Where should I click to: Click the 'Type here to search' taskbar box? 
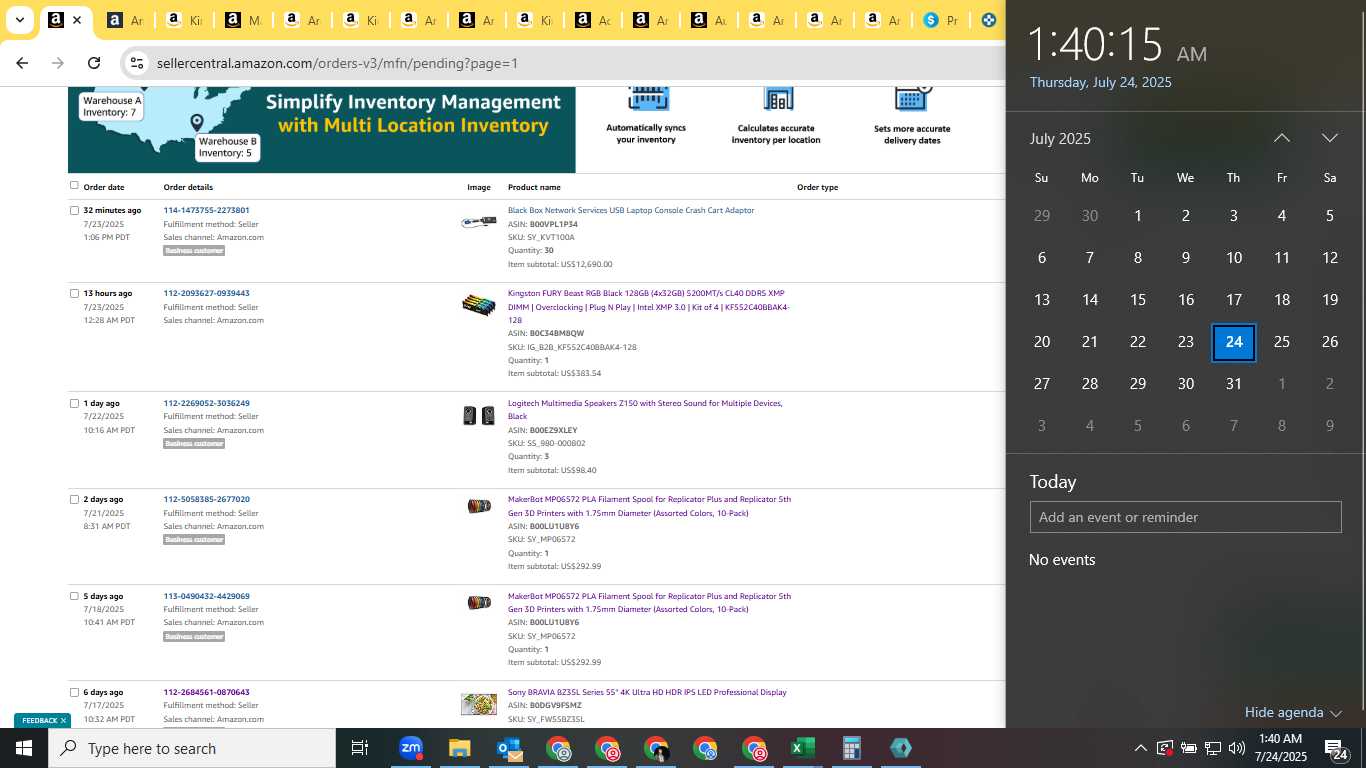click(192, 748)
